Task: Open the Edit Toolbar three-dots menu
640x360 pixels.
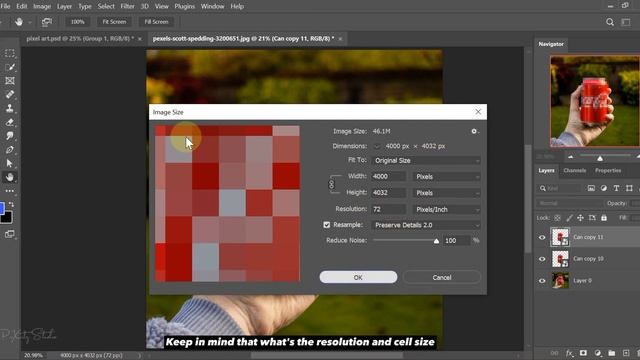Action: coord(10,191)
